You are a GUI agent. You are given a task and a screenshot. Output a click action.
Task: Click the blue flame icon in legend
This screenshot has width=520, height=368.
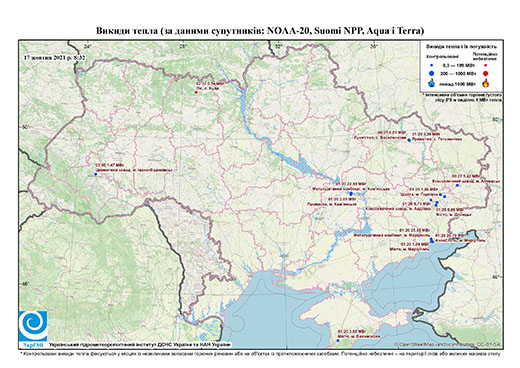[x=431, y=83]
